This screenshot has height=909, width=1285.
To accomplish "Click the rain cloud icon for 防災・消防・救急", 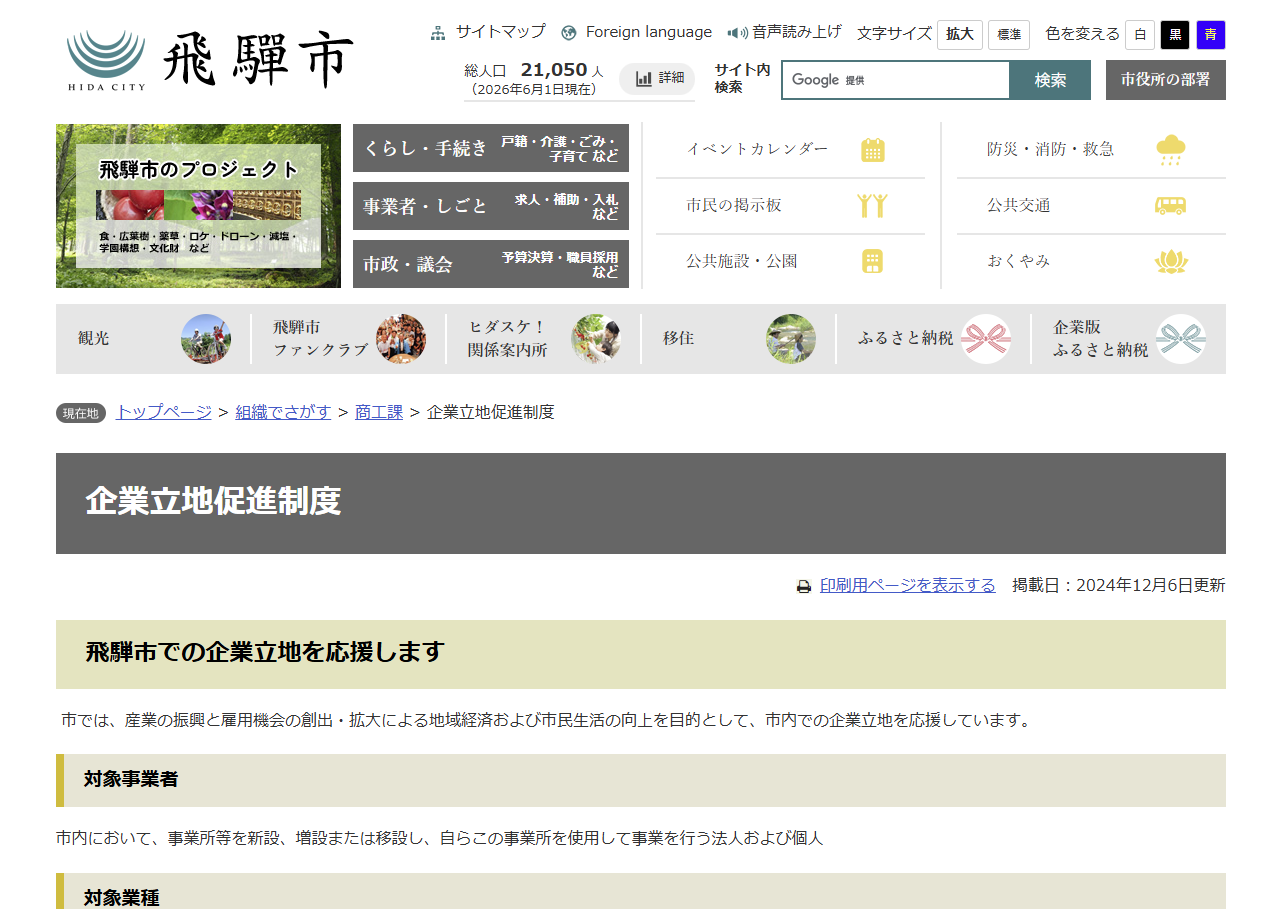I will 1171,150.
